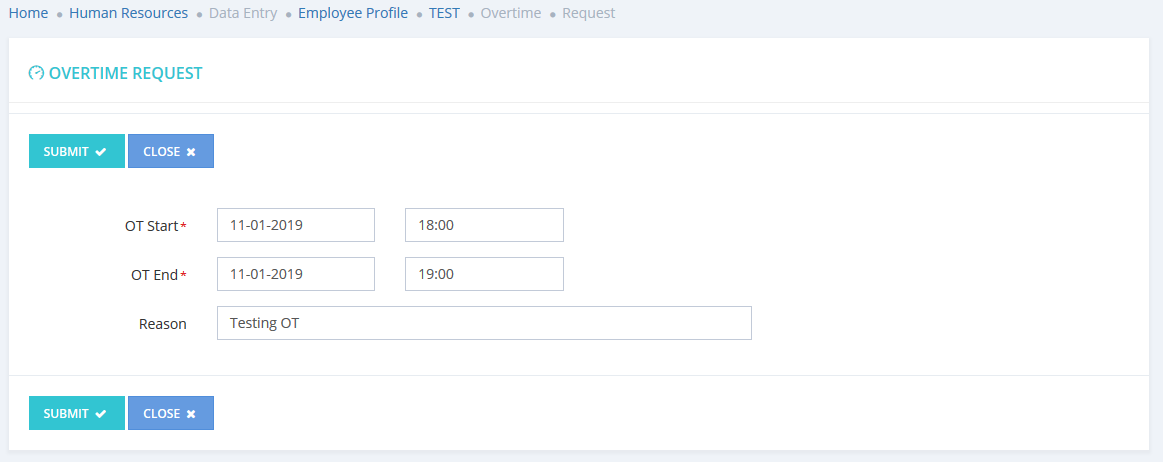Click the X icon on the top Close button
This screenshot has width=1163, height=462.
point(191,152)
